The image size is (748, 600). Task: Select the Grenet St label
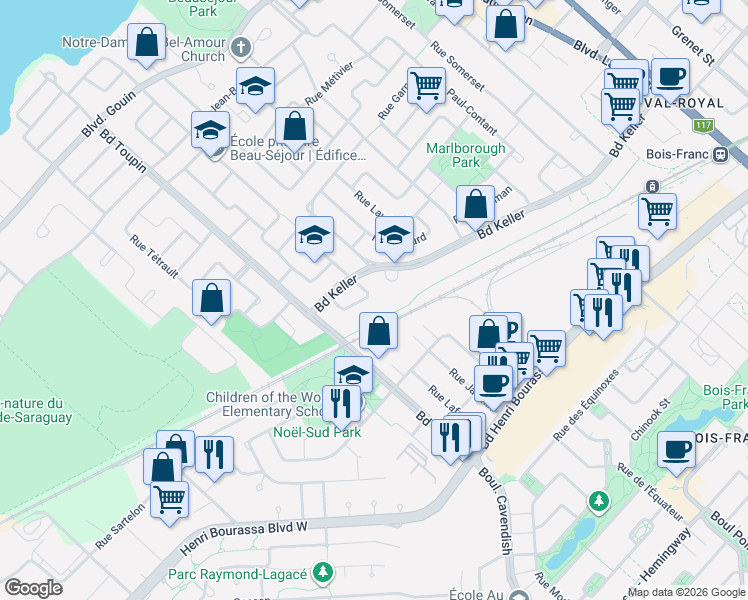pos(694,45)
